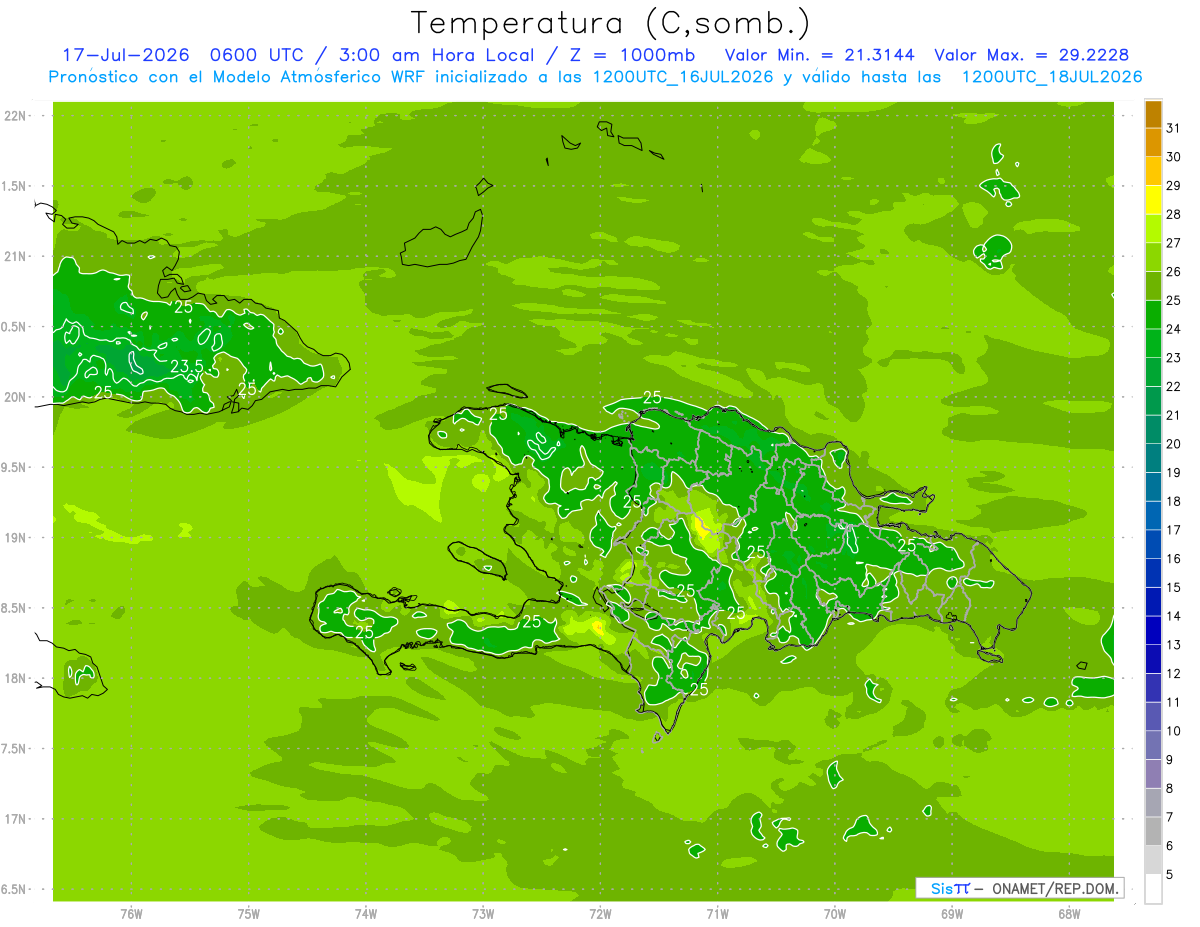Image resolution: width=1200 pixels, height=927 pixels.
Task: Click the legend value "10"
Action: [1174, 731]
